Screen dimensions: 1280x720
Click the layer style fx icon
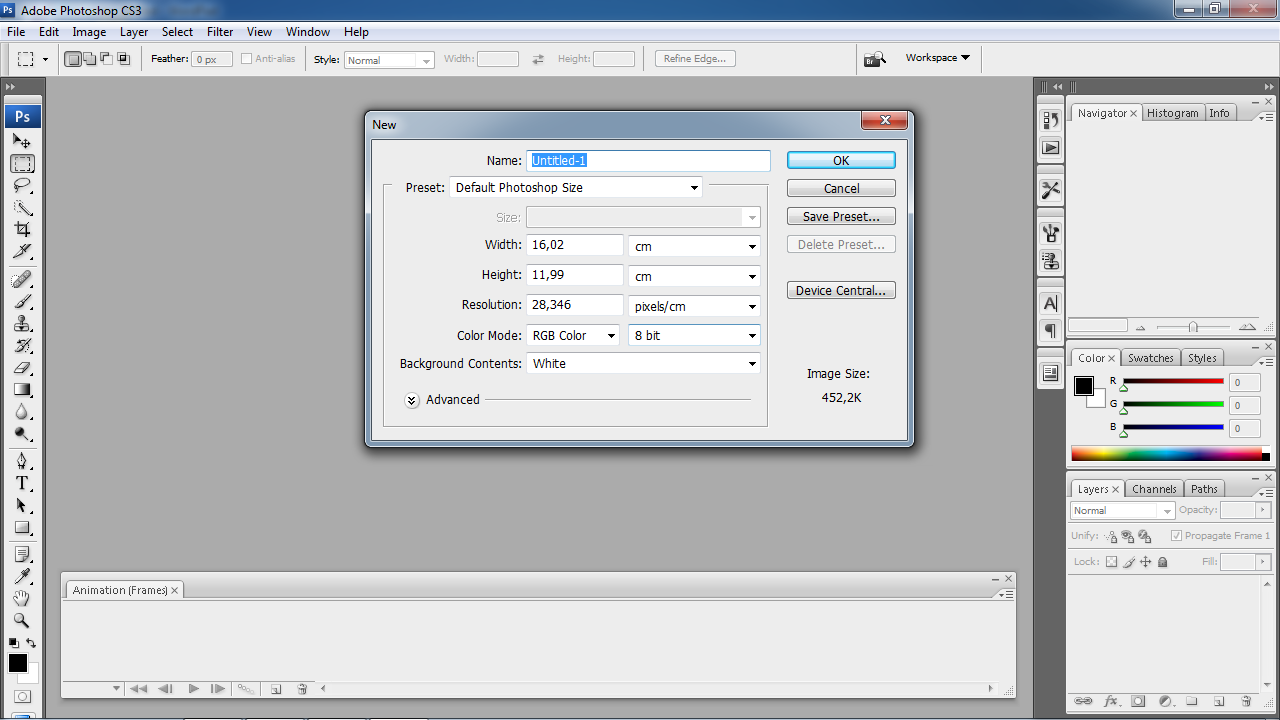click(1110, 702)
